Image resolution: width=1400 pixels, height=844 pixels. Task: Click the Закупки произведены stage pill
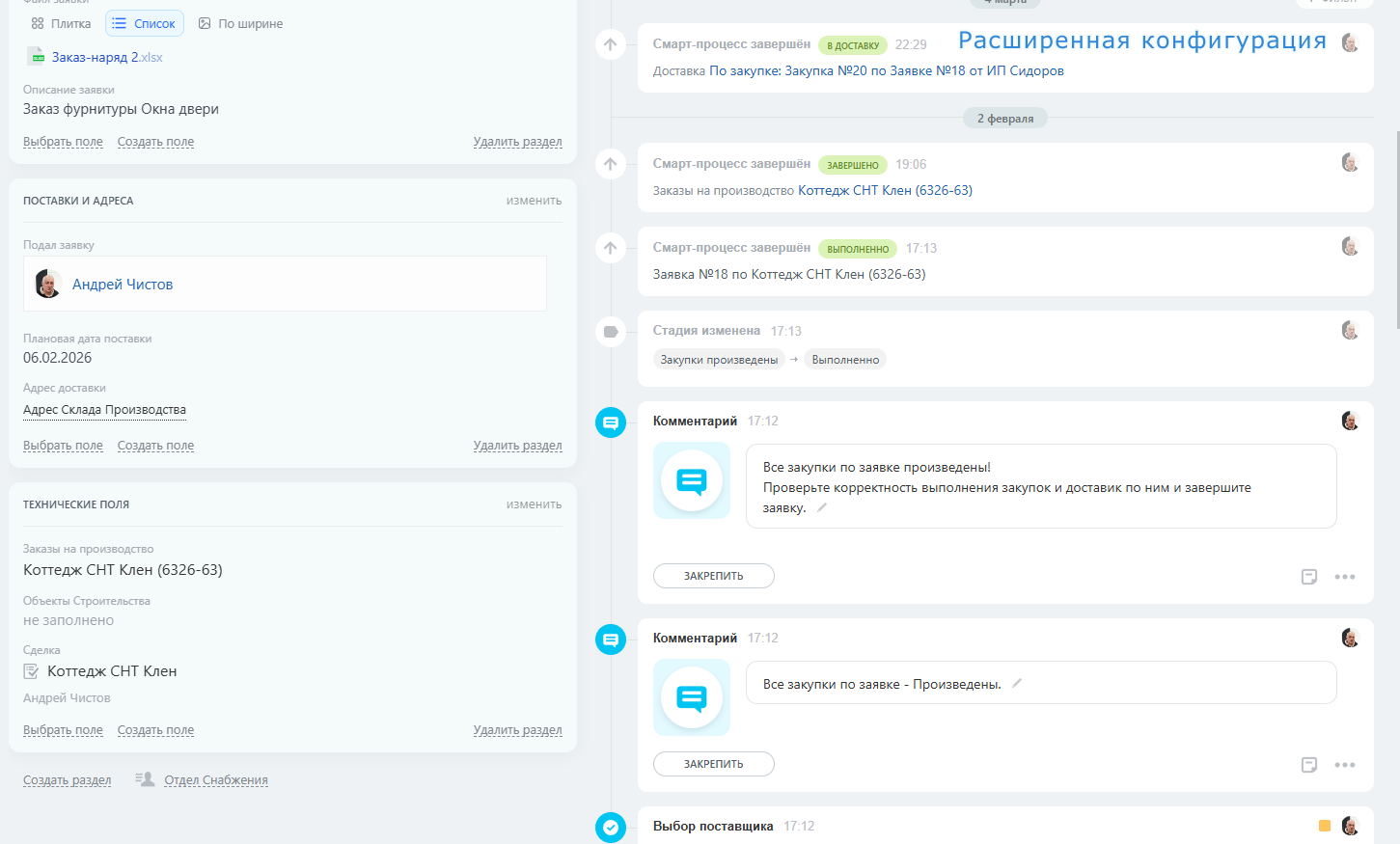point(719,360)
